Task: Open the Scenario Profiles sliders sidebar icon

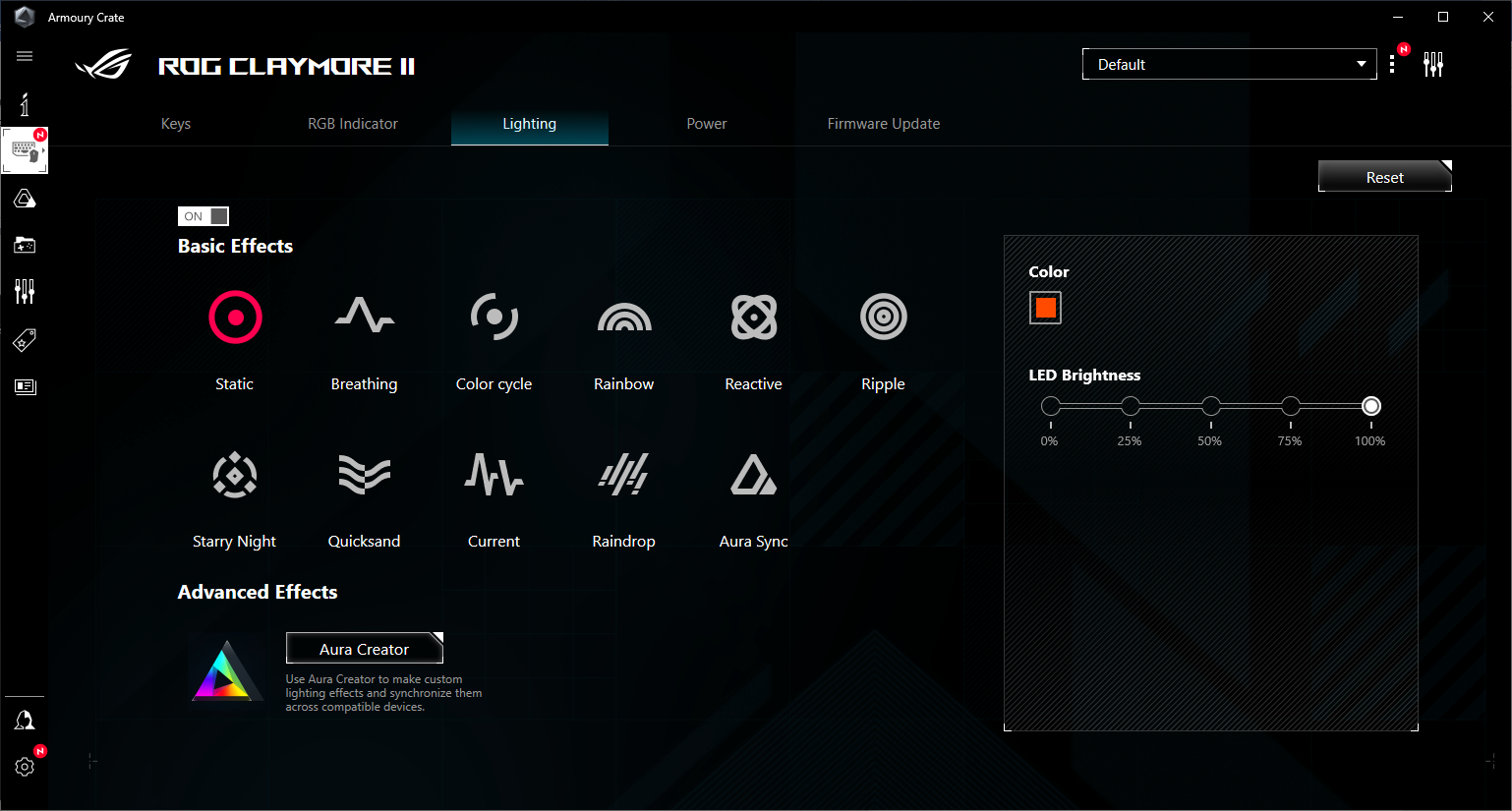Action: tap(25, 291)
